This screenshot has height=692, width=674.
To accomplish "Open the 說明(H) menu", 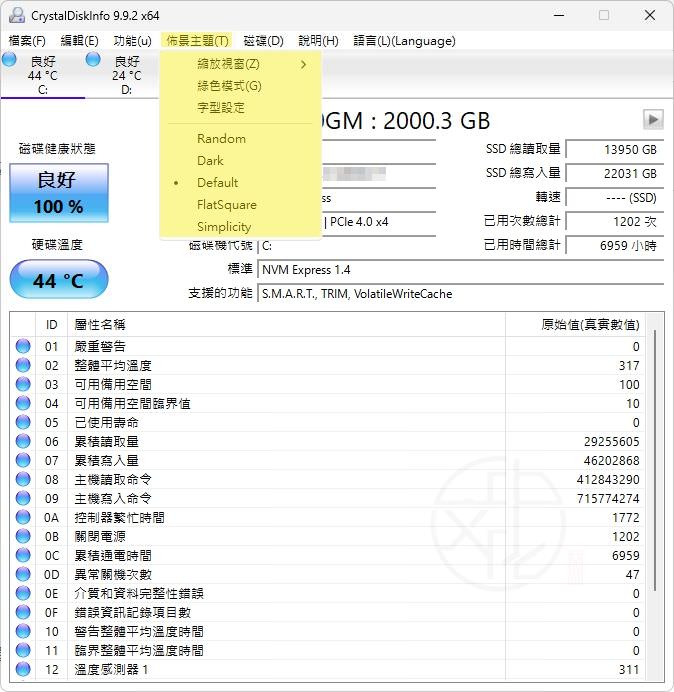I will [x=318, y=41].
